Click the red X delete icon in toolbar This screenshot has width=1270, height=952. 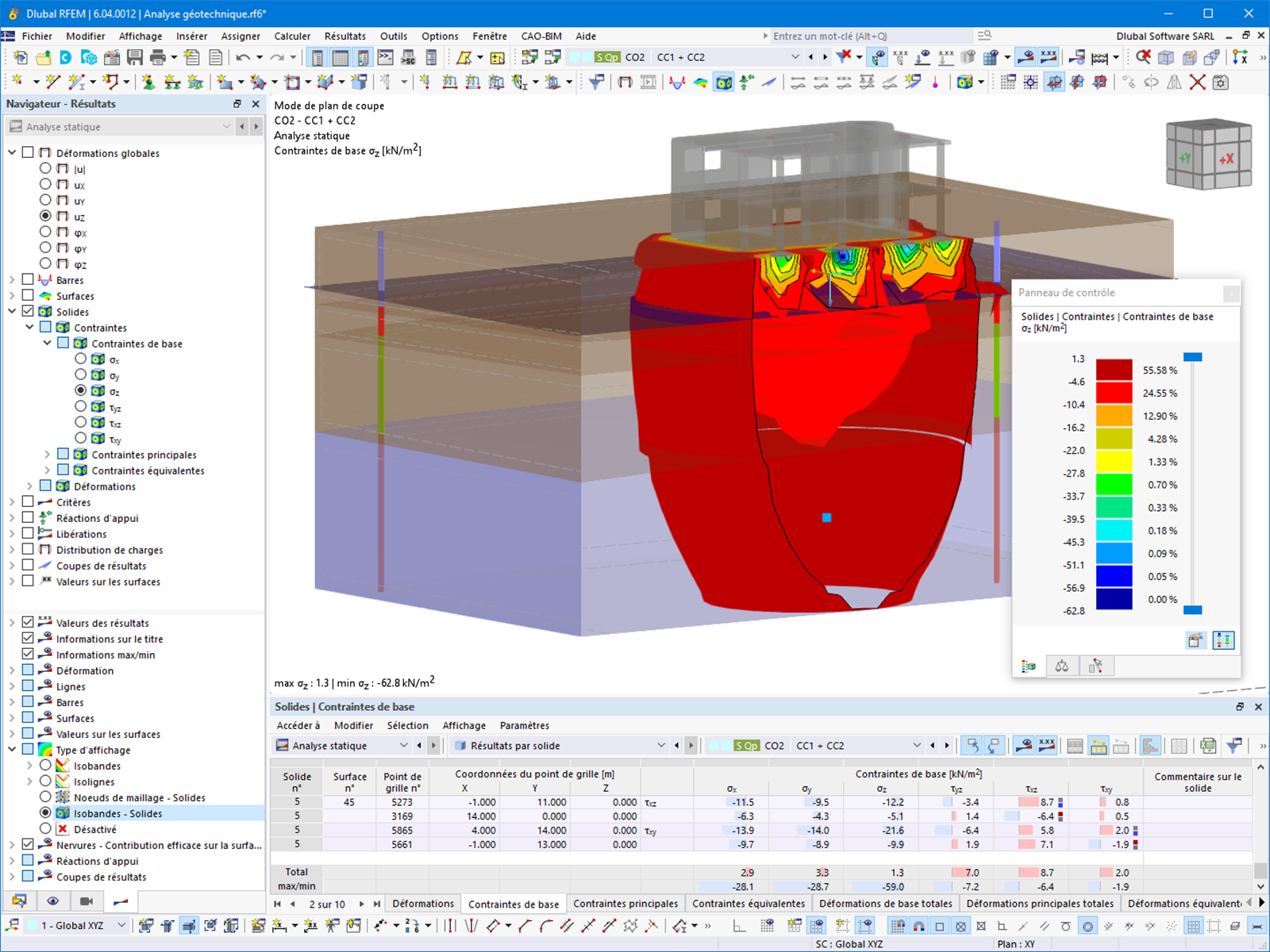(x=1198, y=82)
